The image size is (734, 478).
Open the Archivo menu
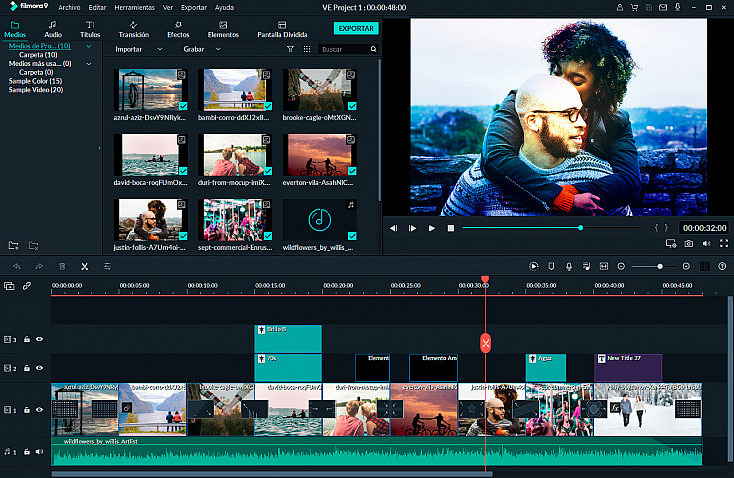tap(69, 7)
